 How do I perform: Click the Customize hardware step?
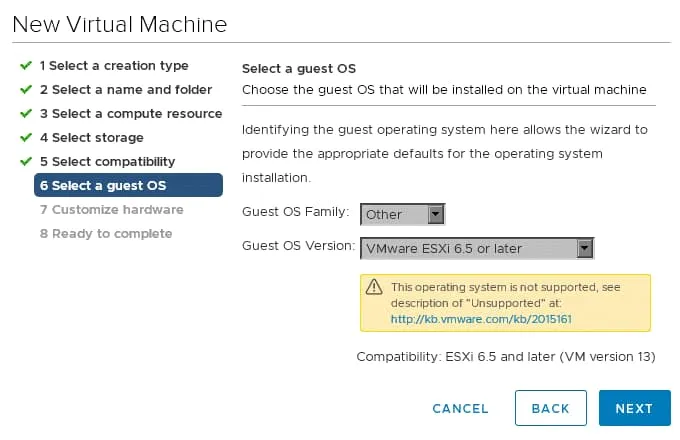coord(112,210)
